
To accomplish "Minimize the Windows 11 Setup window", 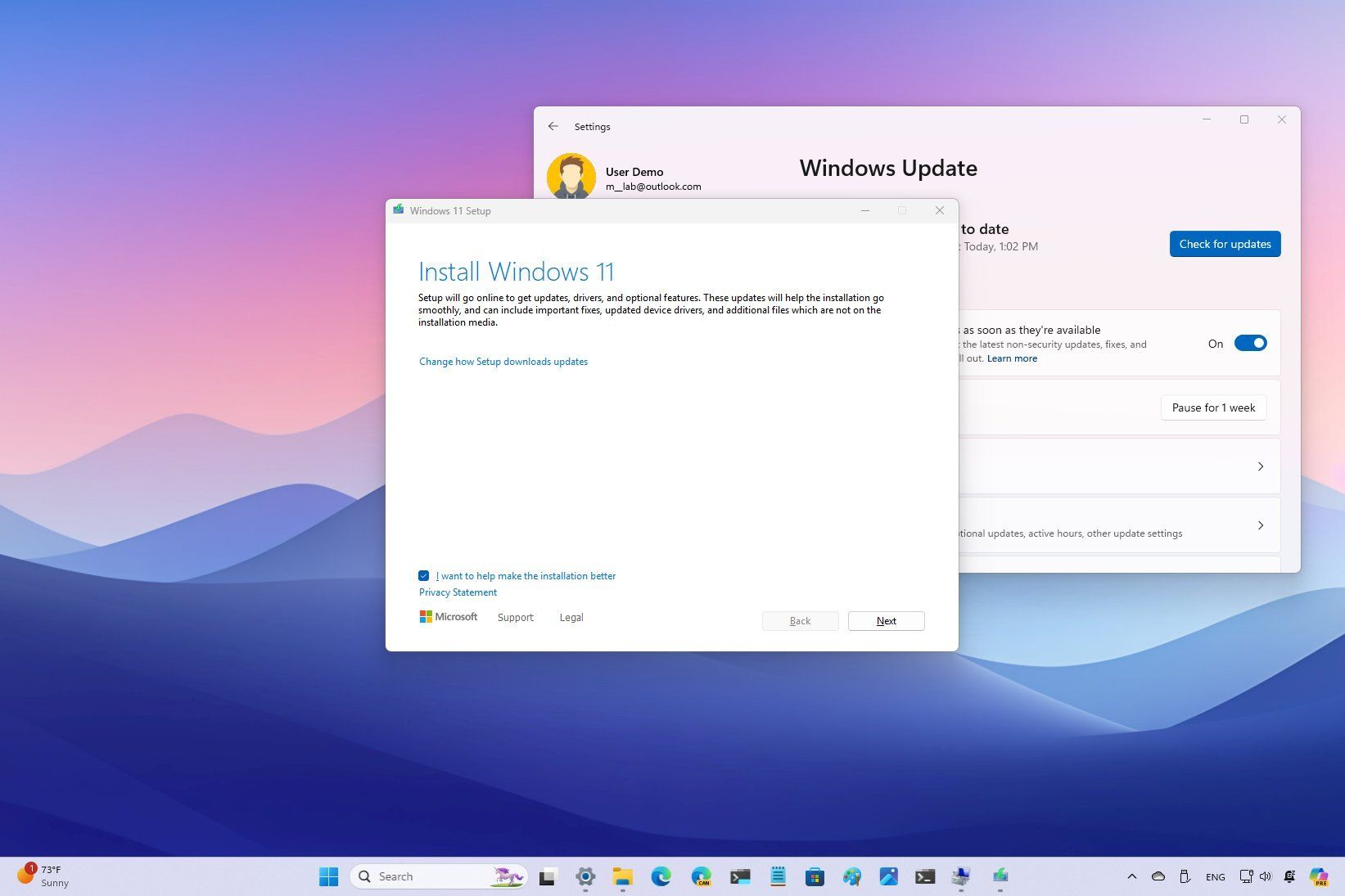I will (864, 210).
